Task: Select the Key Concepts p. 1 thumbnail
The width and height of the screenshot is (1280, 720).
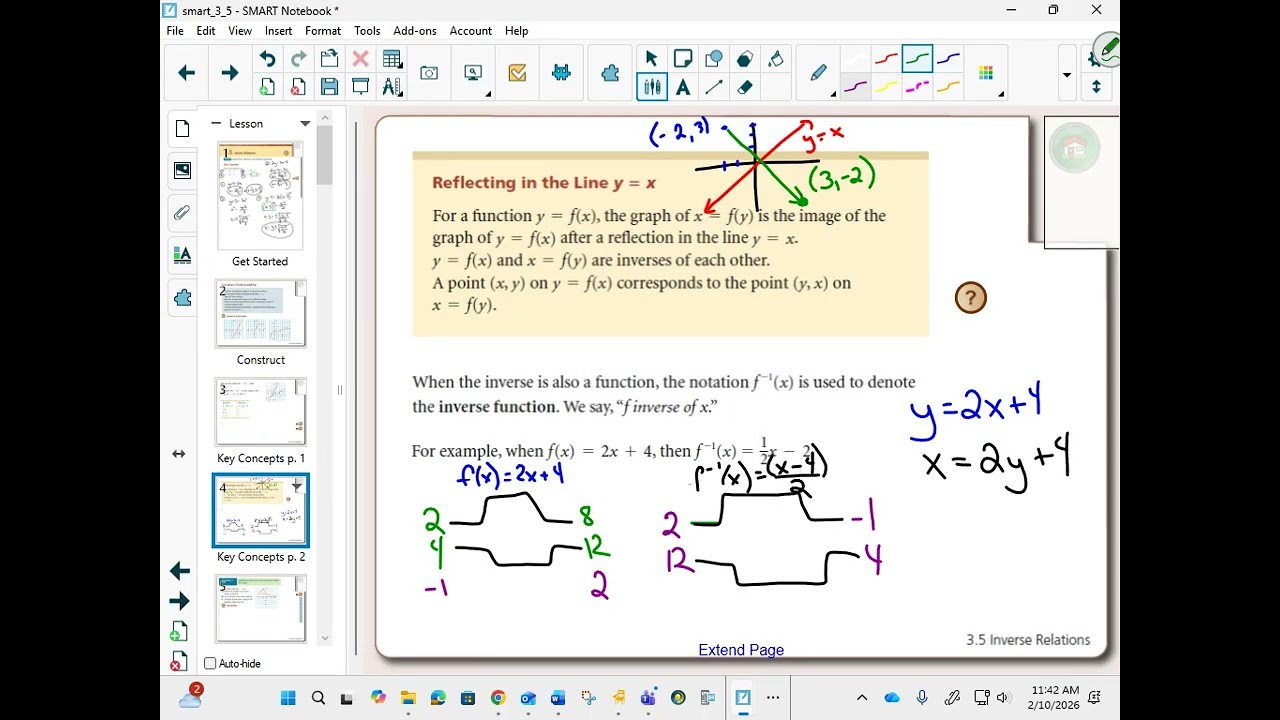Action: [260, 411]
